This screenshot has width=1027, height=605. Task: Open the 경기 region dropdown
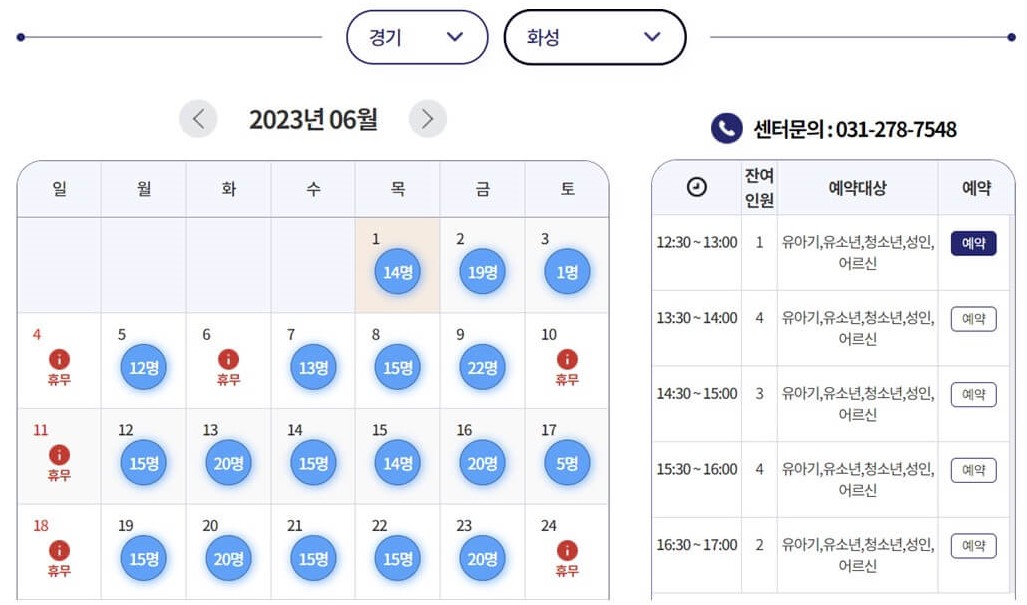[416, 36]
